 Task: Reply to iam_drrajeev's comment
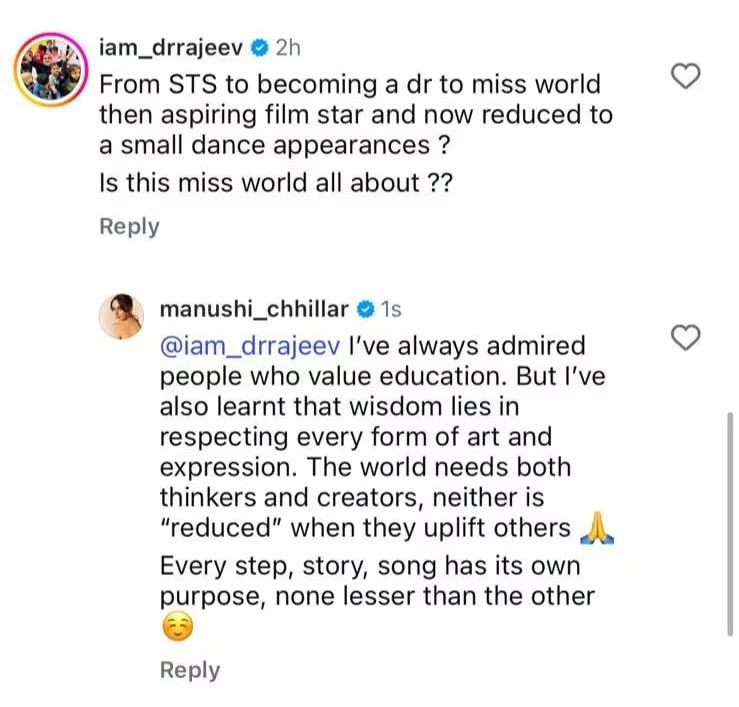129,227
